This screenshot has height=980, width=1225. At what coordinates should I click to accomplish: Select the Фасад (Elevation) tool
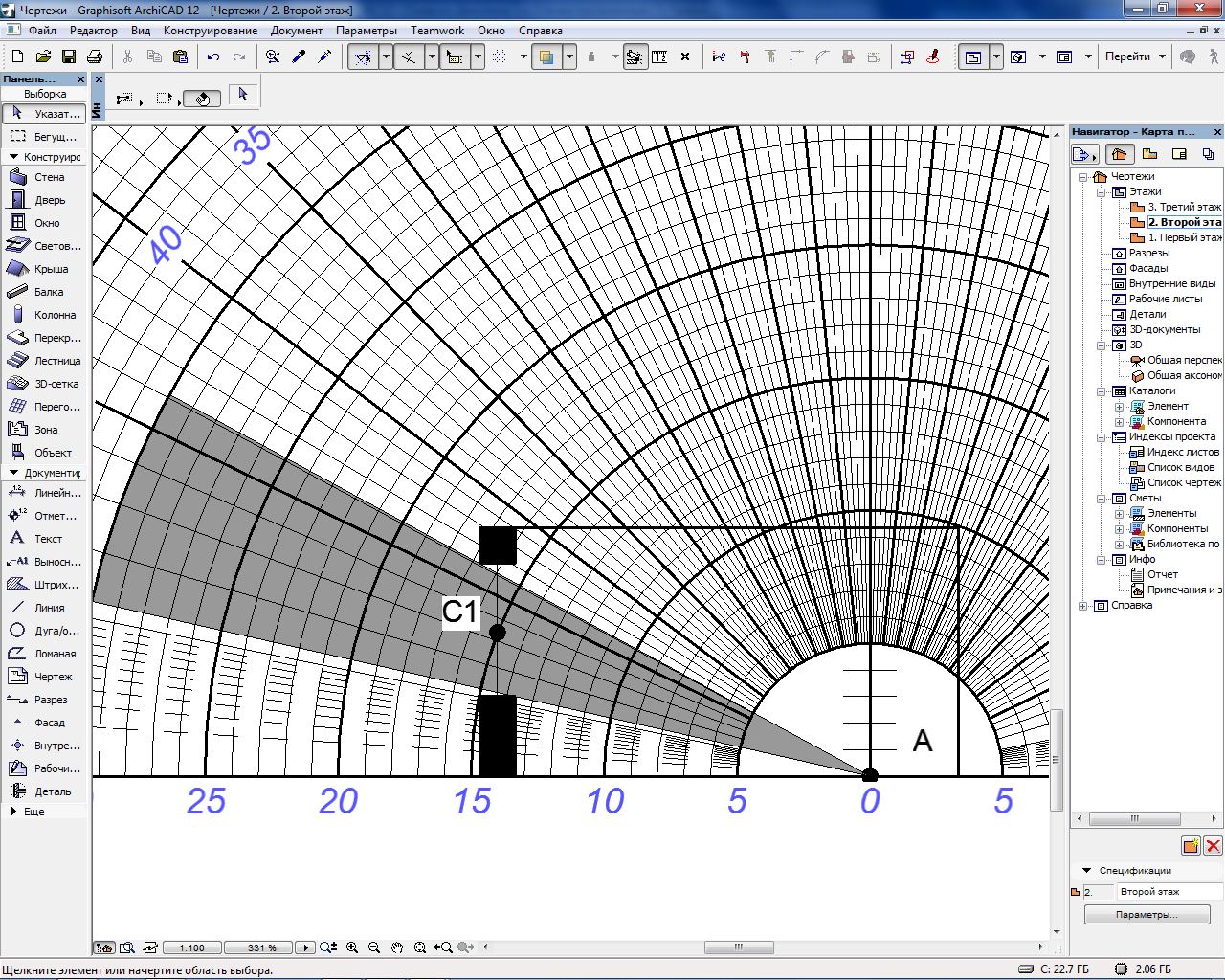(x=44, y=723)
